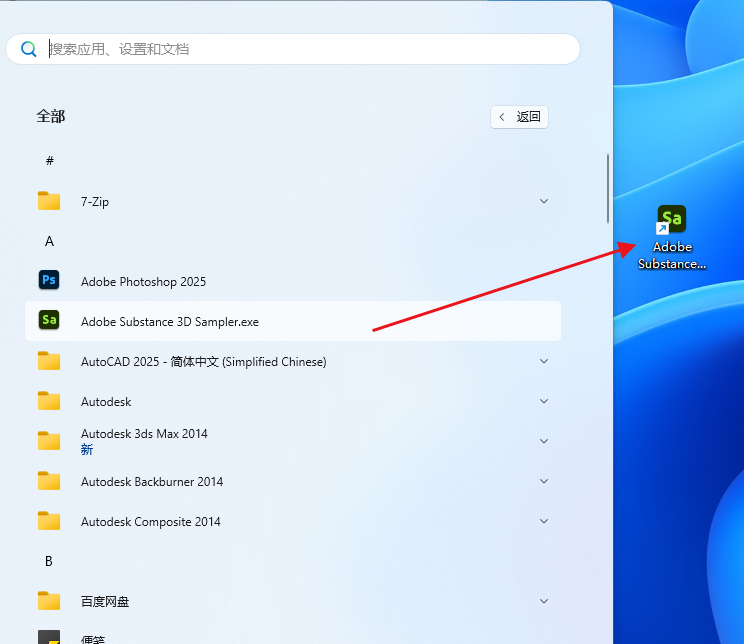Open the 7-Zip folder icon
The image size is (744, 644).
pyautogui.click(x=49, y=201)
